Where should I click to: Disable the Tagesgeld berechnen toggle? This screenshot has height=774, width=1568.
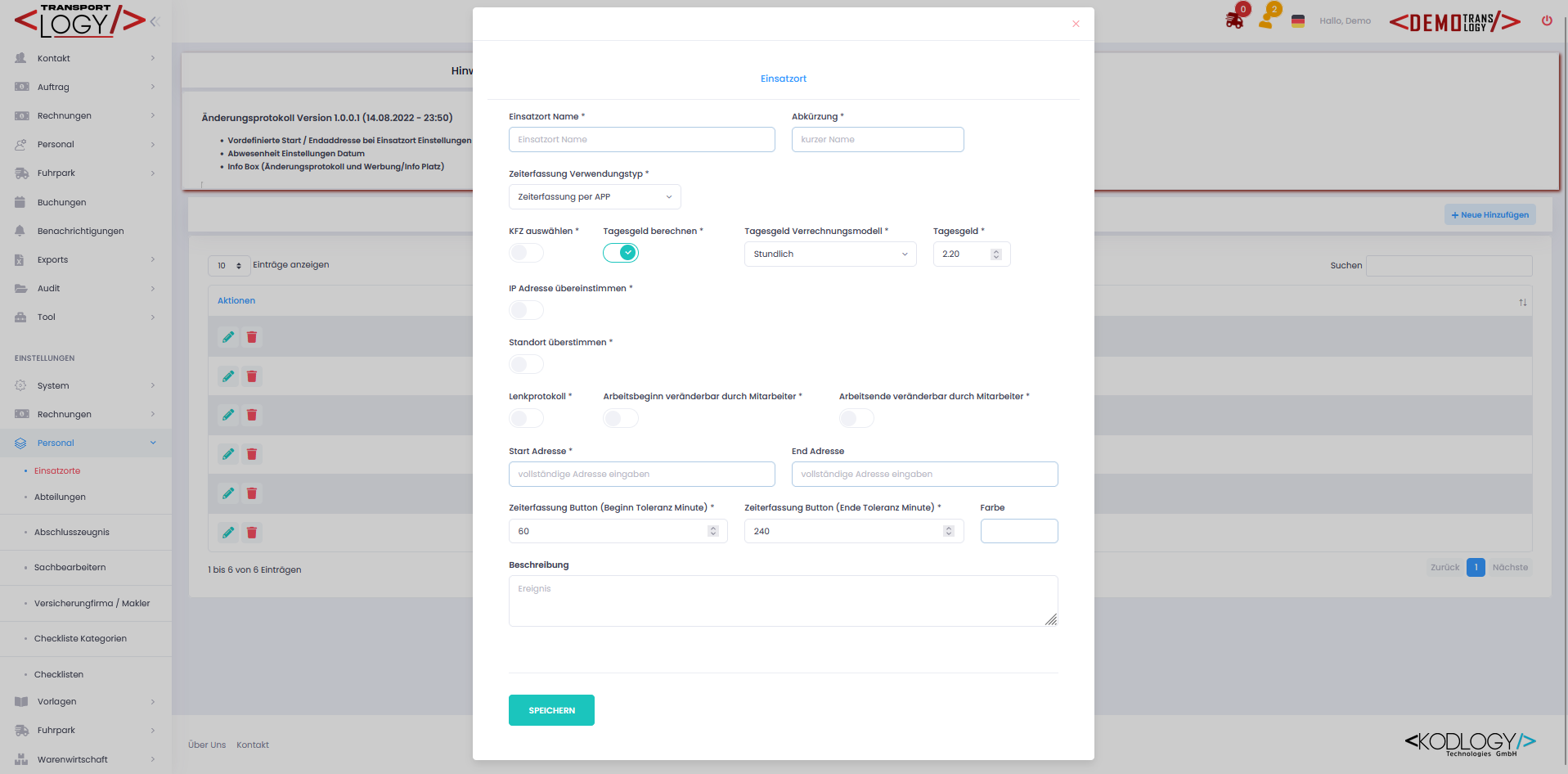pos(620,253)
